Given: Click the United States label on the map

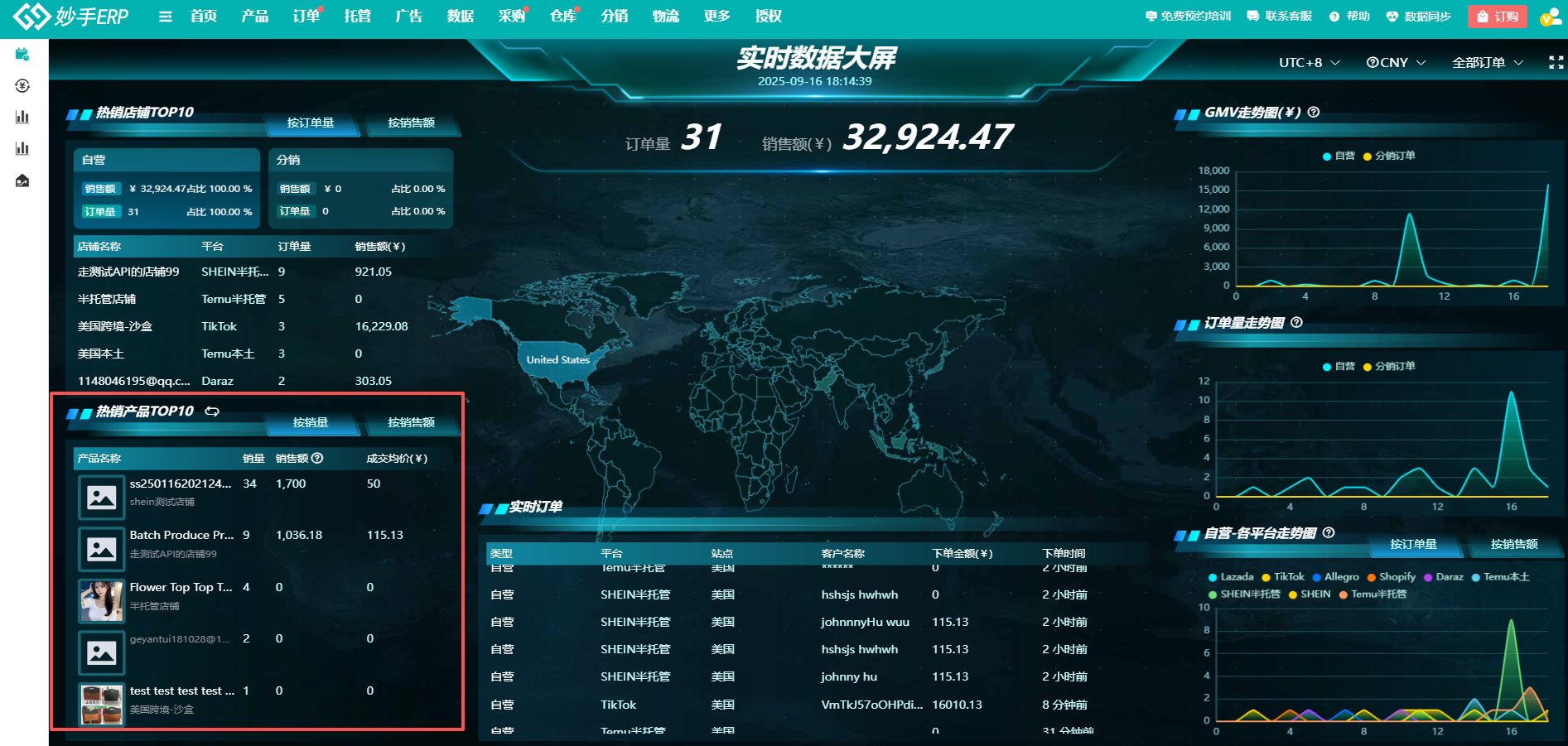Looking at the screenshot, I should (558, 360).
